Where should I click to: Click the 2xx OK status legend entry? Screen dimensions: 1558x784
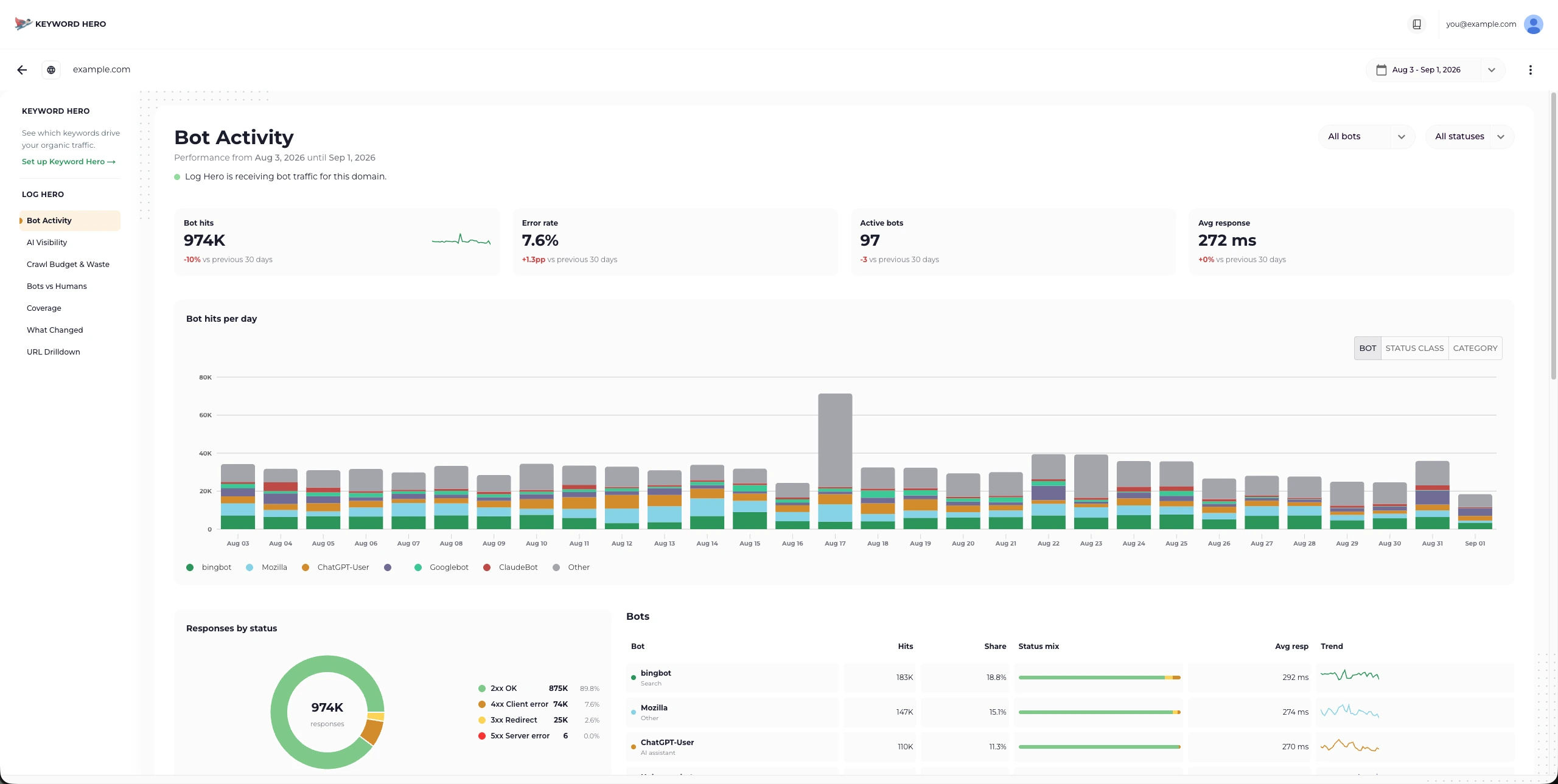pyautogui.click(x=539, y=689)
